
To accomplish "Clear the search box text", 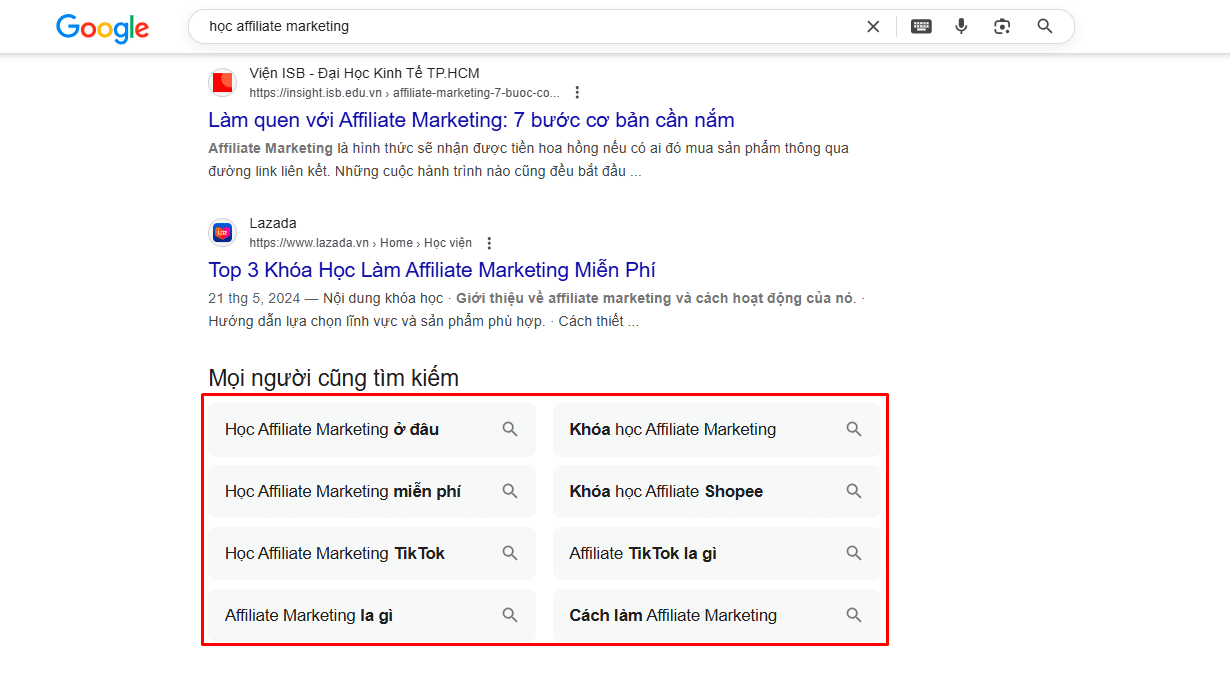I will point(873,27).
